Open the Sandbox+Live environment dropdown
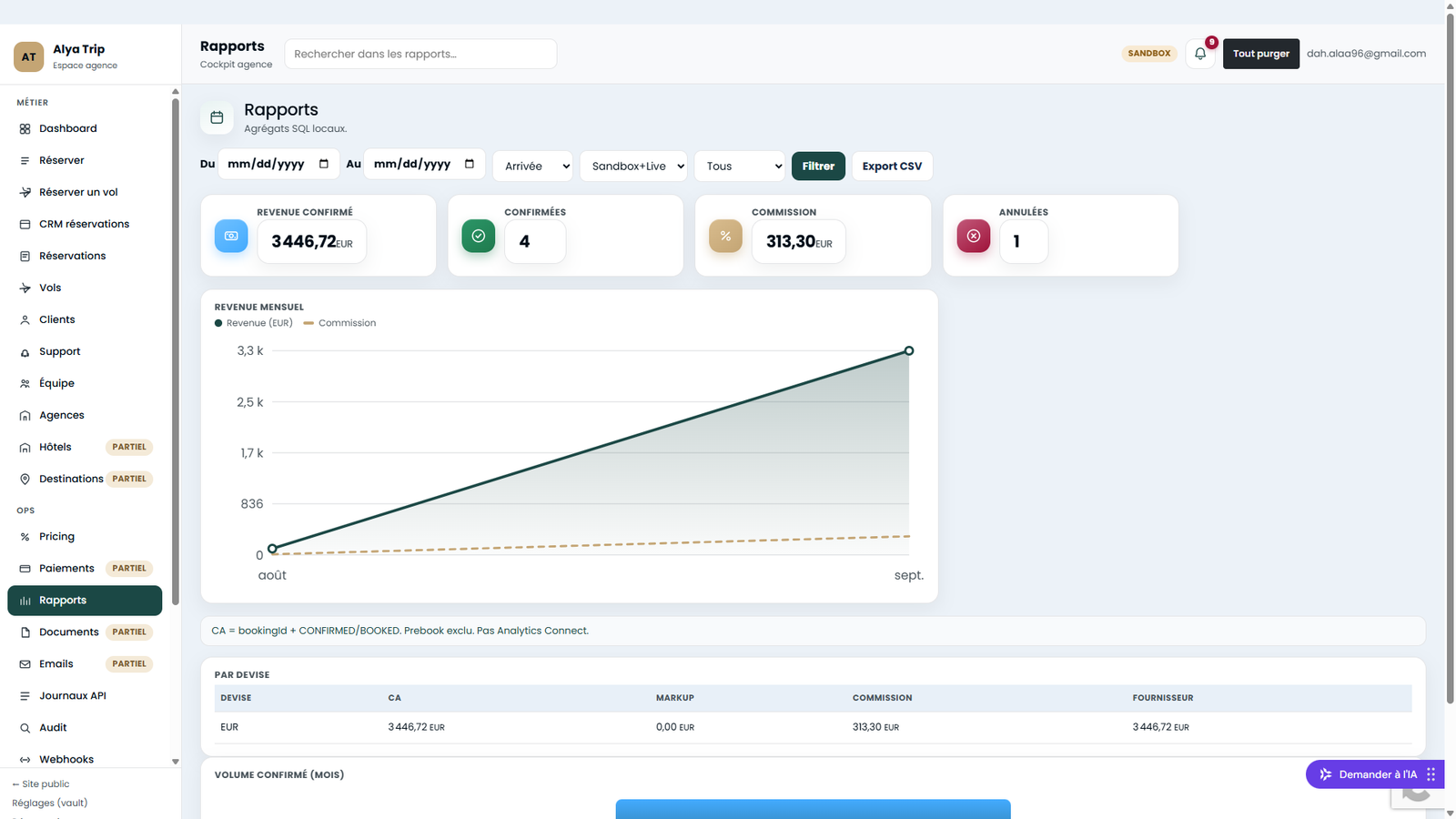 633,167
